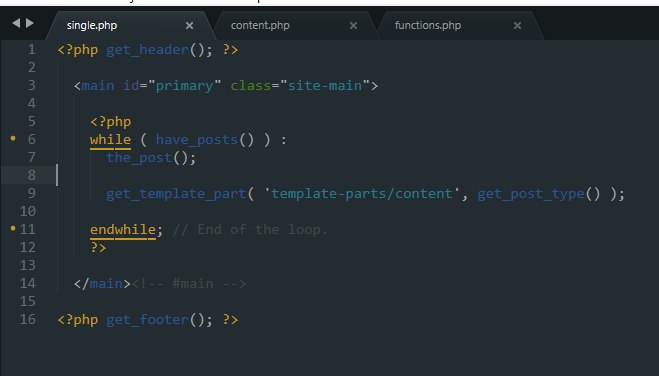Click the closing ?> tag on line 12
Screen dimensions: 659x376
(98, 247)
